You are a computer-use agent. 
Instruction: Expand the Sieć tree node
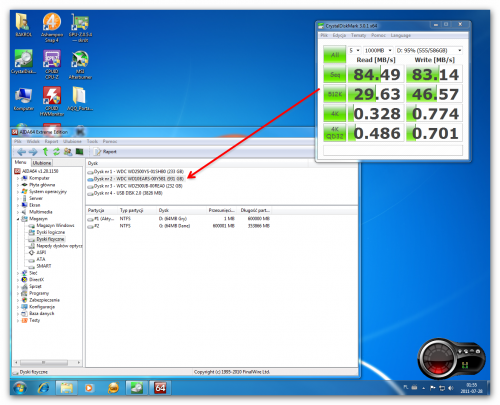(x=18, y=273)
